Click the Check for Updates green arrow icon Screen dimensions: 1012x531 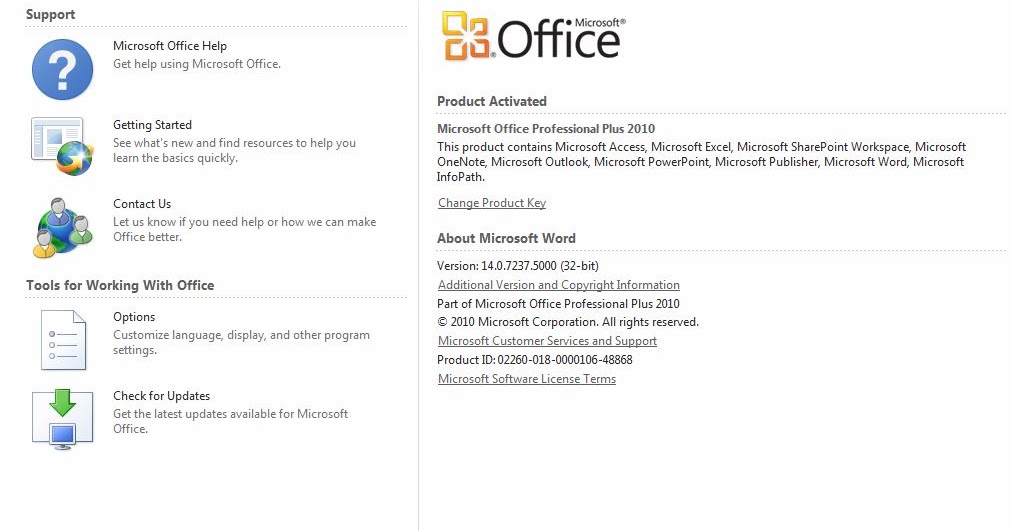click(62, 417)
